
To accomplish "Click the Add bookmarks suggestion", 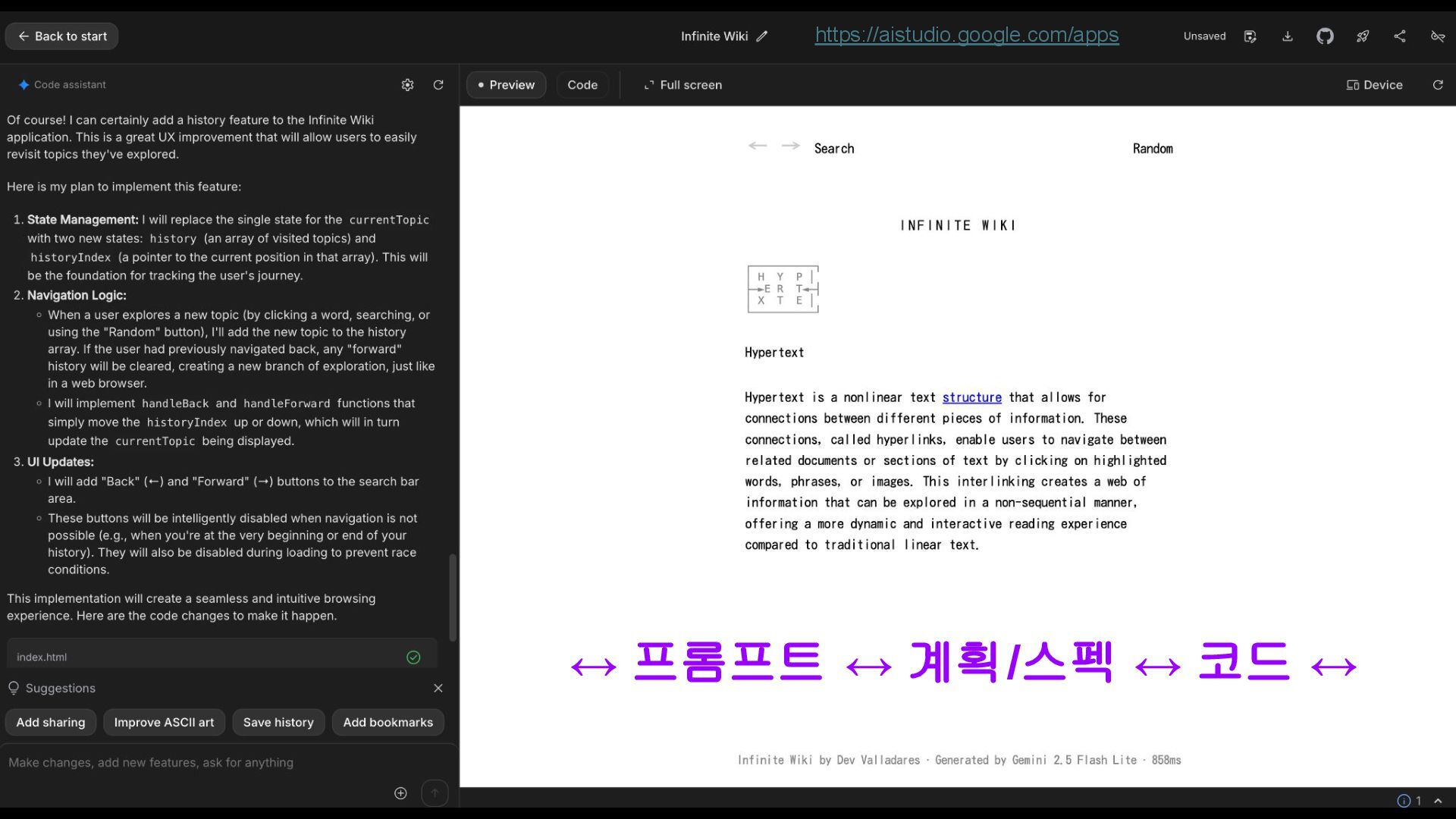I will (x=388, y=722).
